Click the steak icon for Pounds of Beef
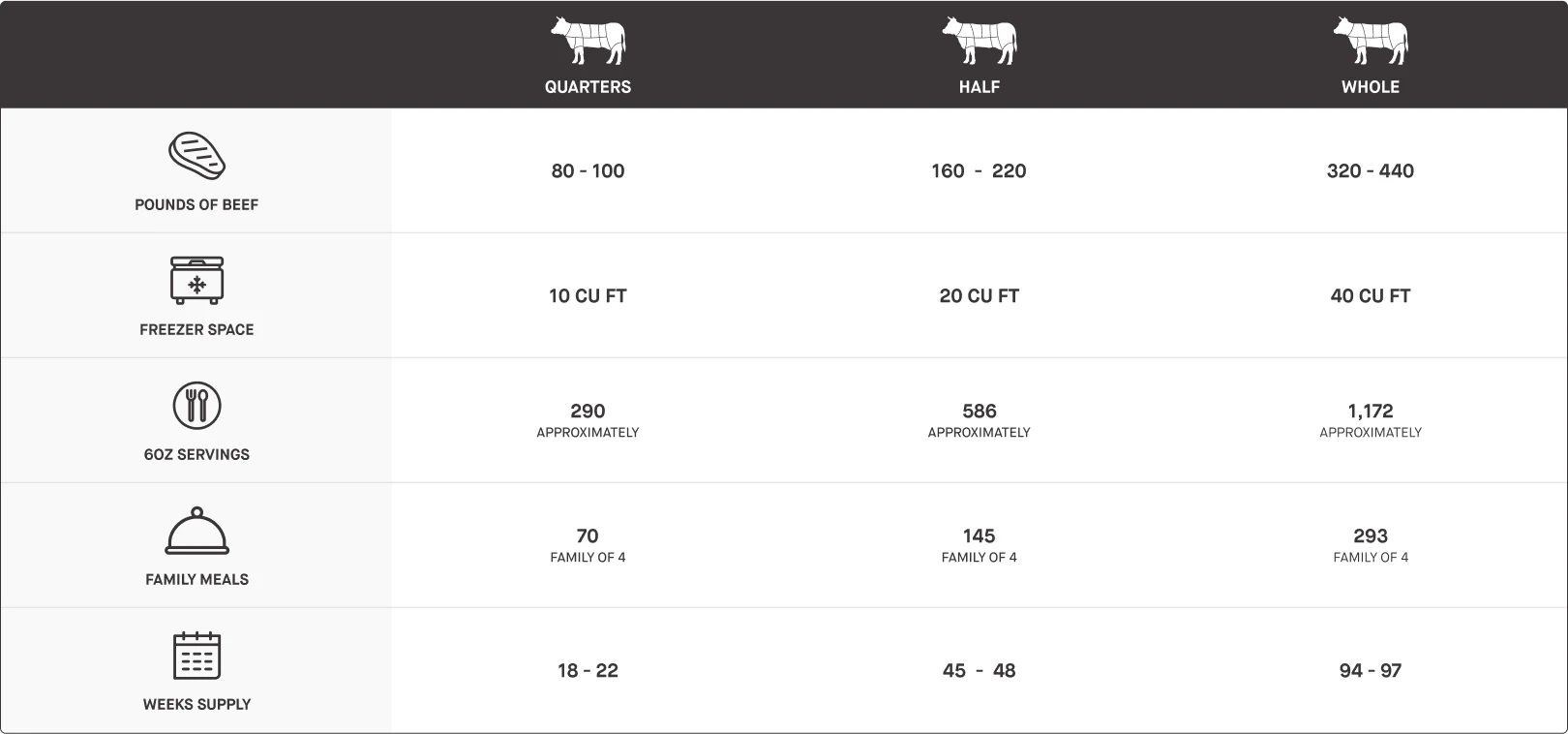The image size is (1568, 734). point(196,156)
